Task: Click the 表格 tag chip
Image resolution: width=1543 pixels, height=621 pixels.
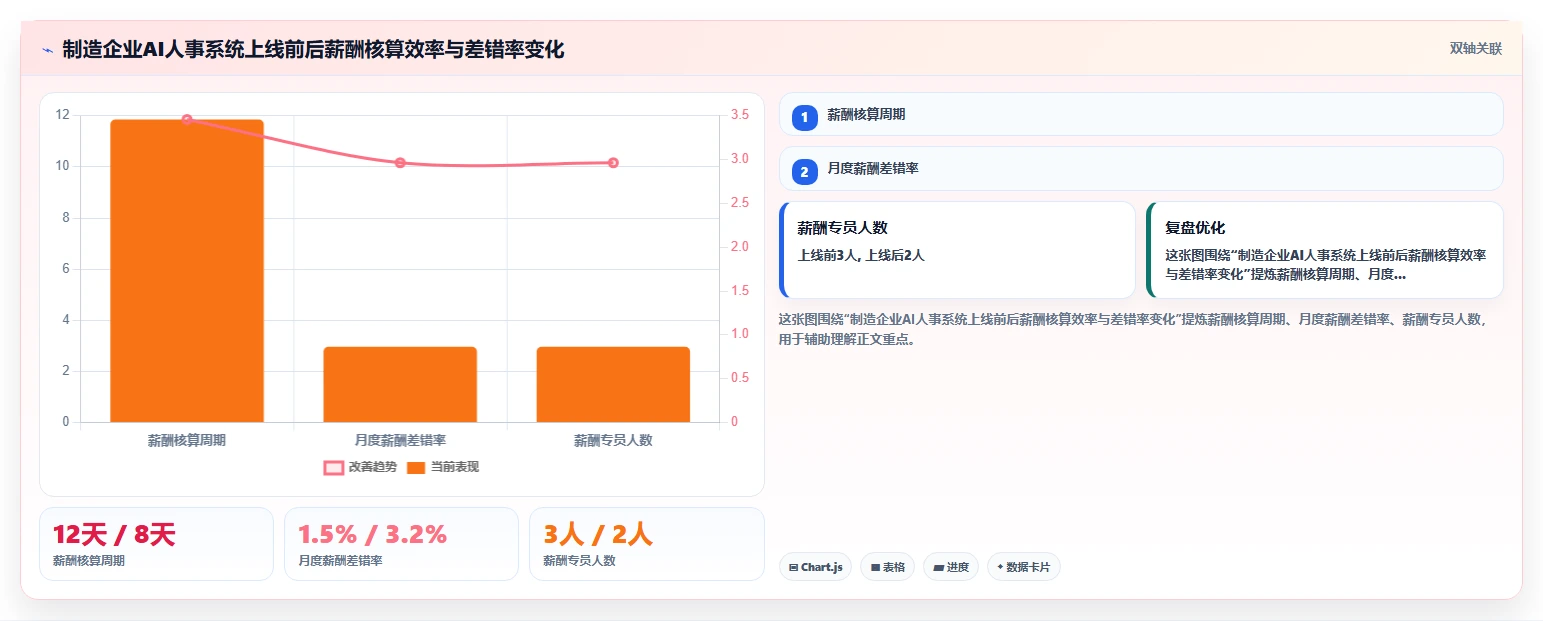Action: (x=887, y=567)
